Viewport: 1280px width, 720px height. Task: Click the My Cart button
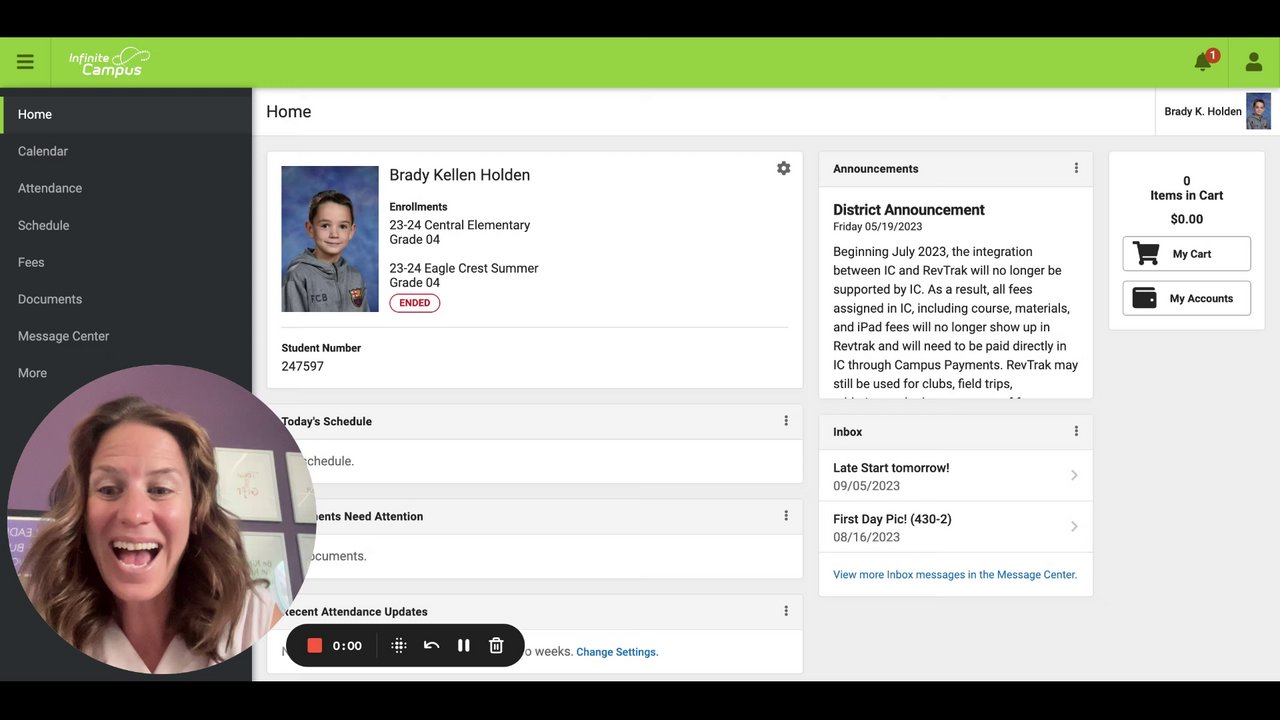1186,254
